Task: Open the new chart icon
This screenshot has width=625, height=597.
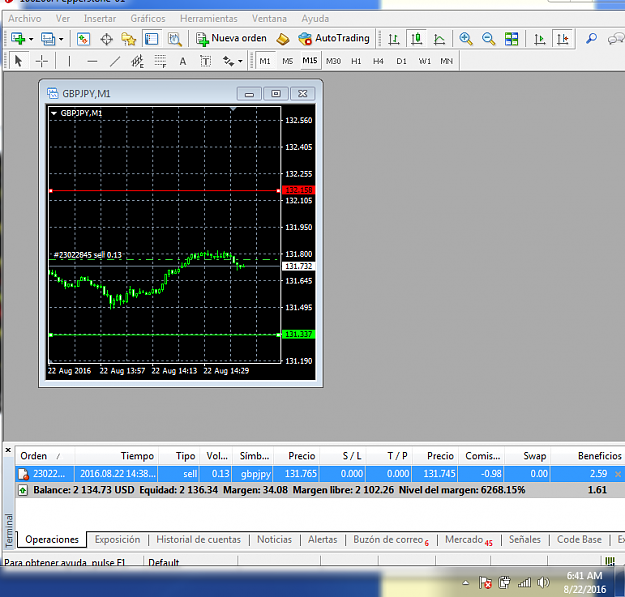Action: click(18, 39)
